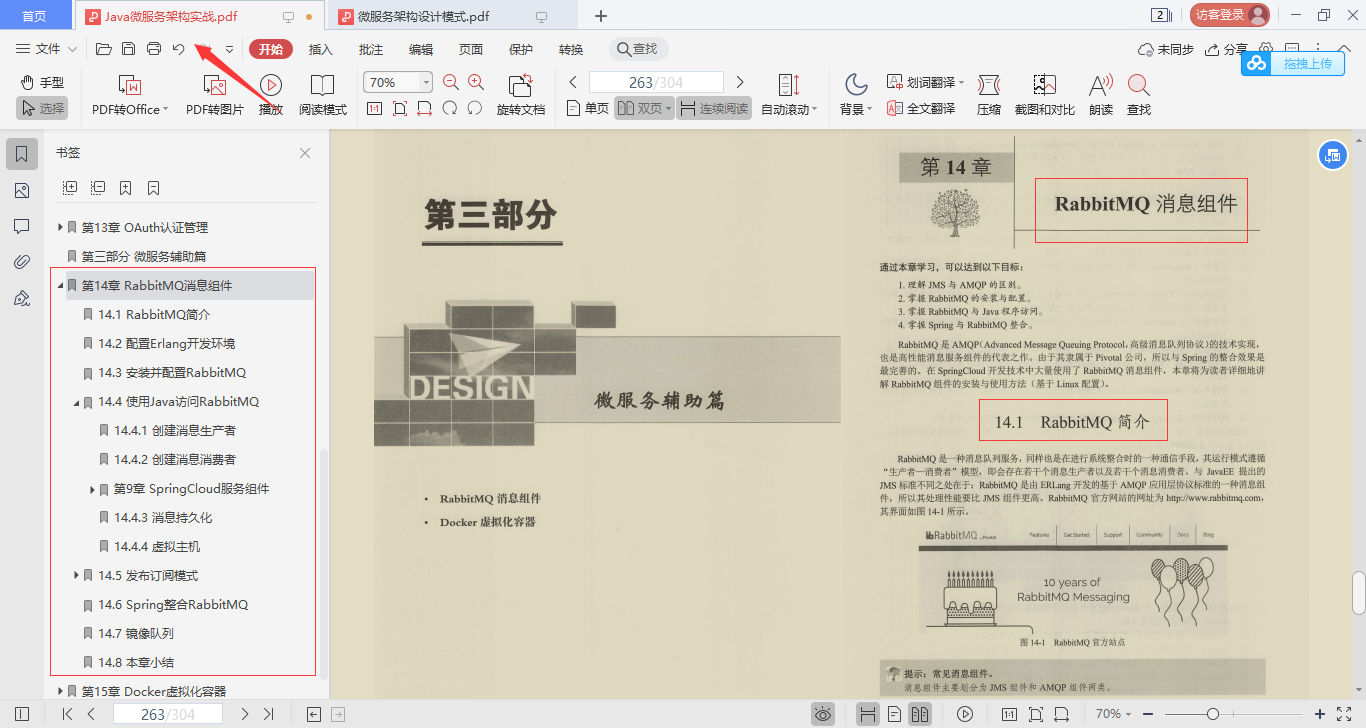Start slideshow with 播放 button
This screenshot has height=728, width=1366.
271,96
